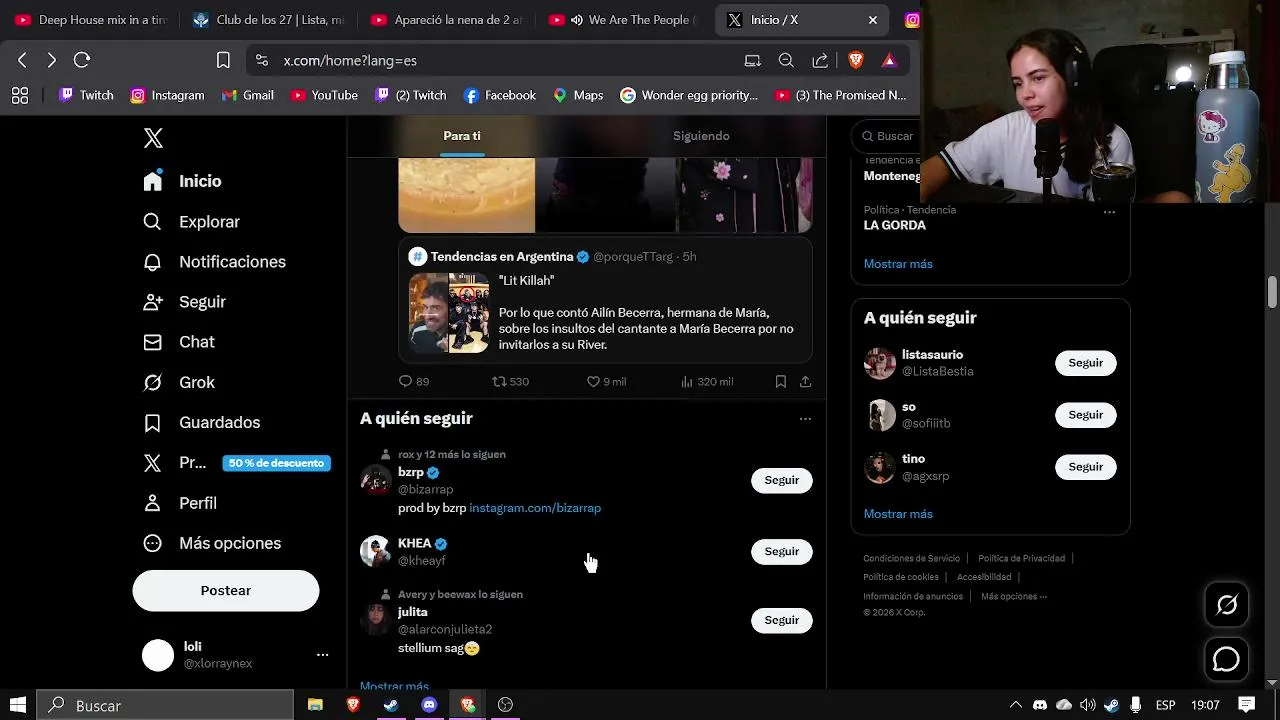Open the floating Grok button
The image size is (1280, 720).
click(x=1226, y=605)
